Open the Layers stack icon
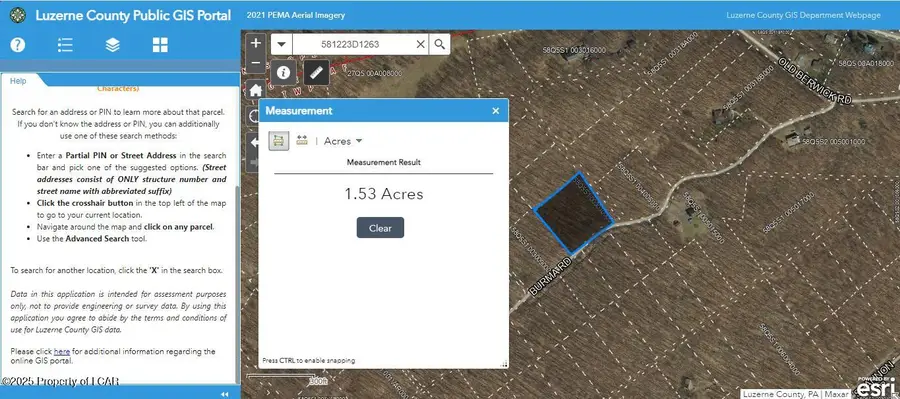This screenshot has width=900, height=399. click(112, 45)
